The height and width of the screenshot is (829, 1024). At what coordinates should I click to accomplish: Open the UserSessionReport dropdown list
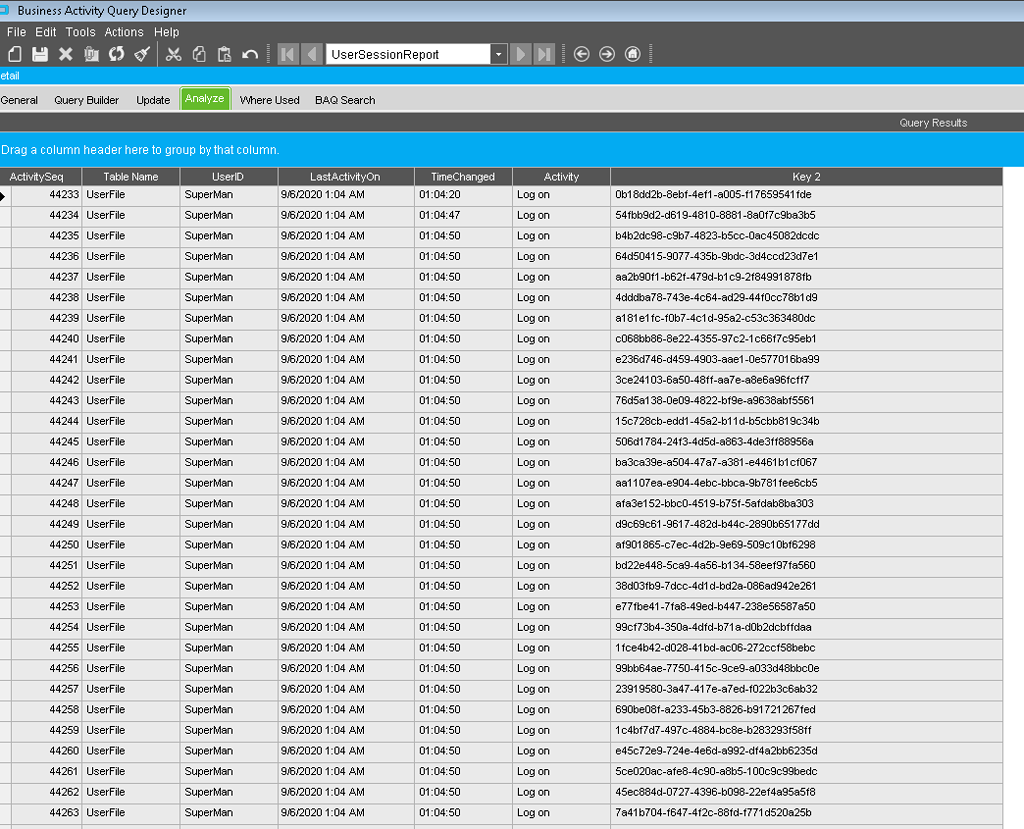[499, 54]
